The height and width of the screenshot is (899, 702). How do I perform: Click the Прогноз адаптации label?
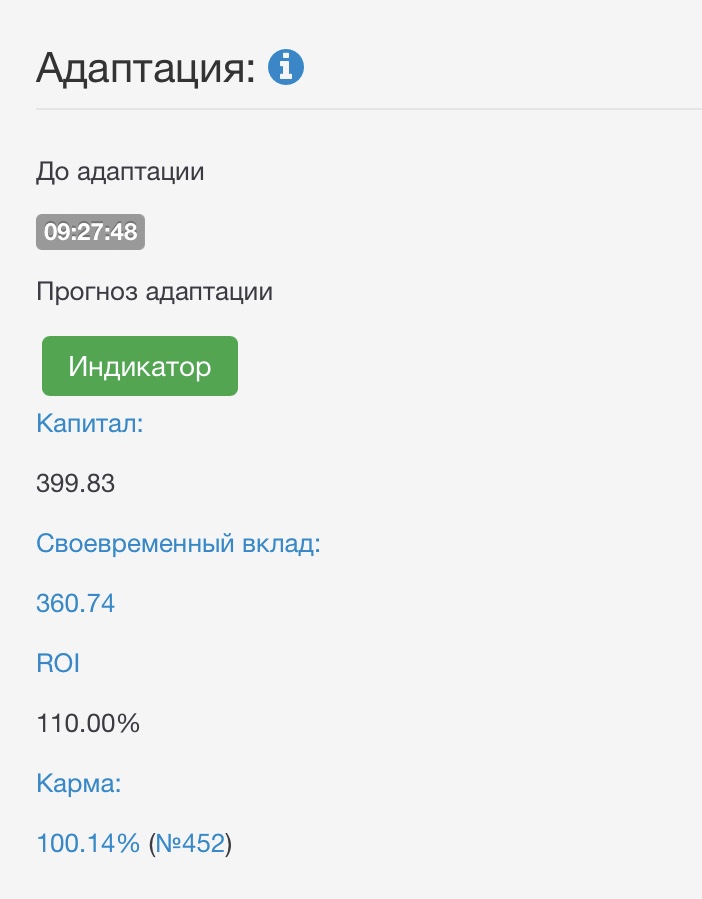tap(154, 292)
